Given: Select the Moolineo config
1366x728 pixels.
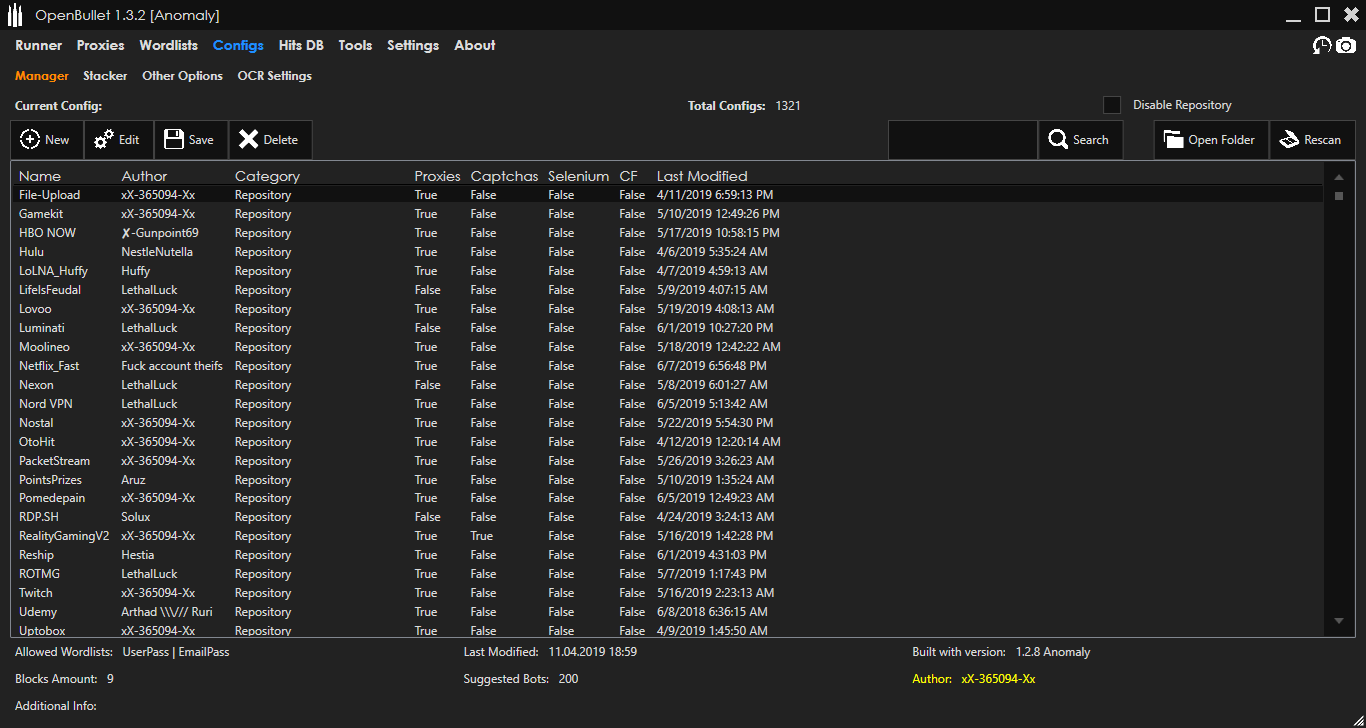Looking at the screenshot, I should point(669,347).
